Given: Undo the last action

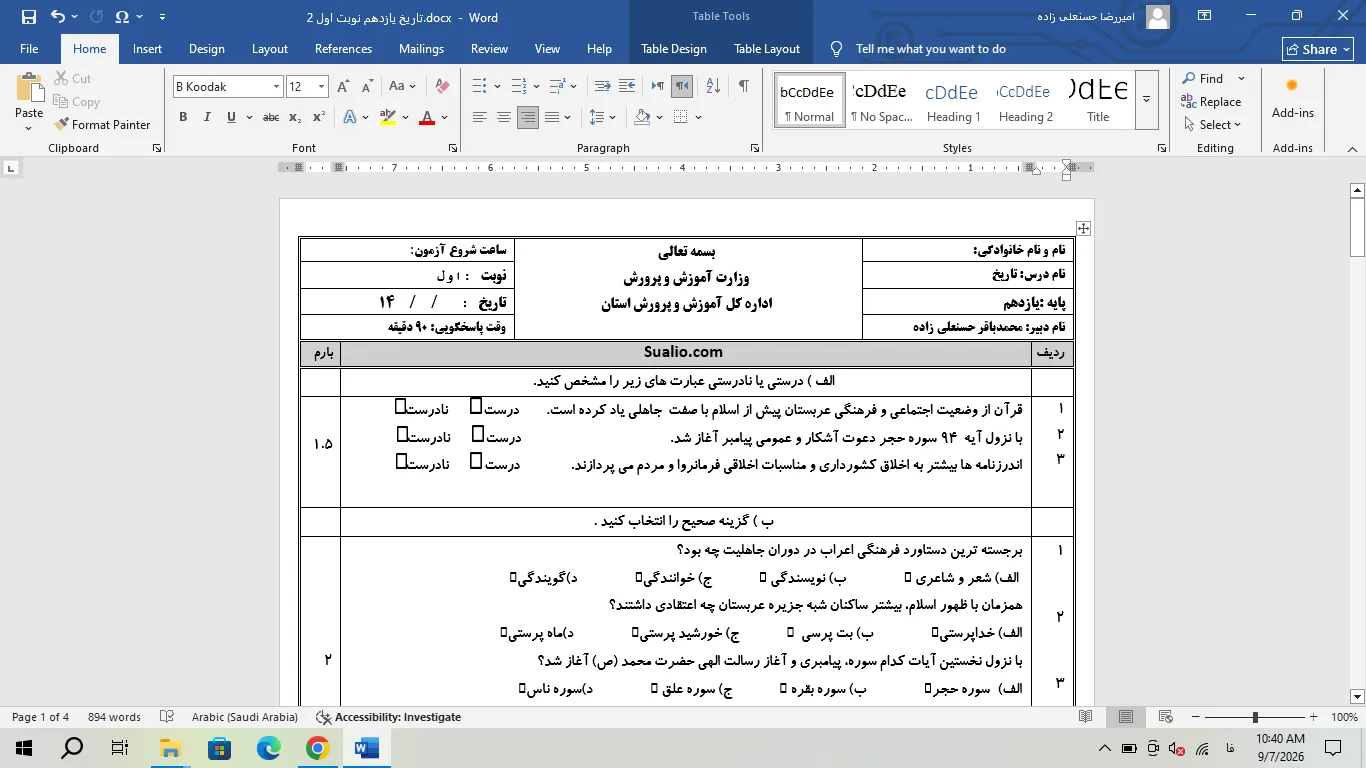Looking at the screenshot, I should (57, 17).
